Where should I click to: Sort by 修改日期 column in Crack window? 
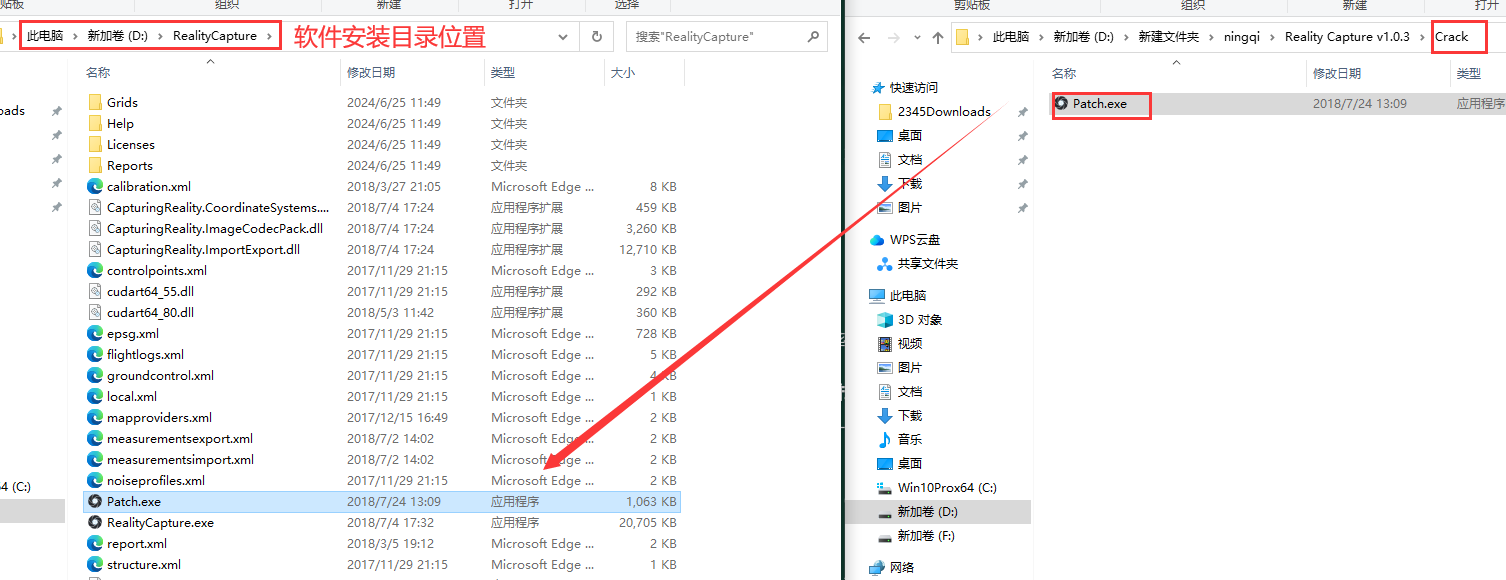pos(1337,73)
